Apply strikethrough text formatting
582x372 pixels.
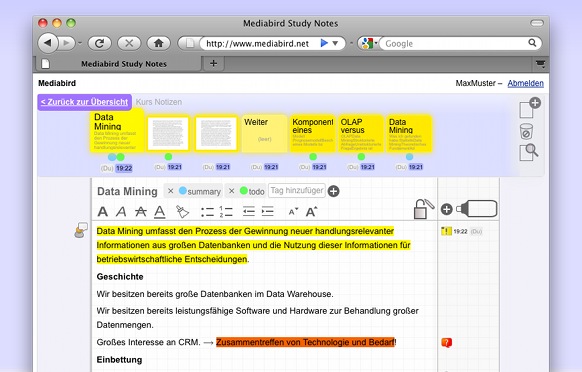click(140, 212)
